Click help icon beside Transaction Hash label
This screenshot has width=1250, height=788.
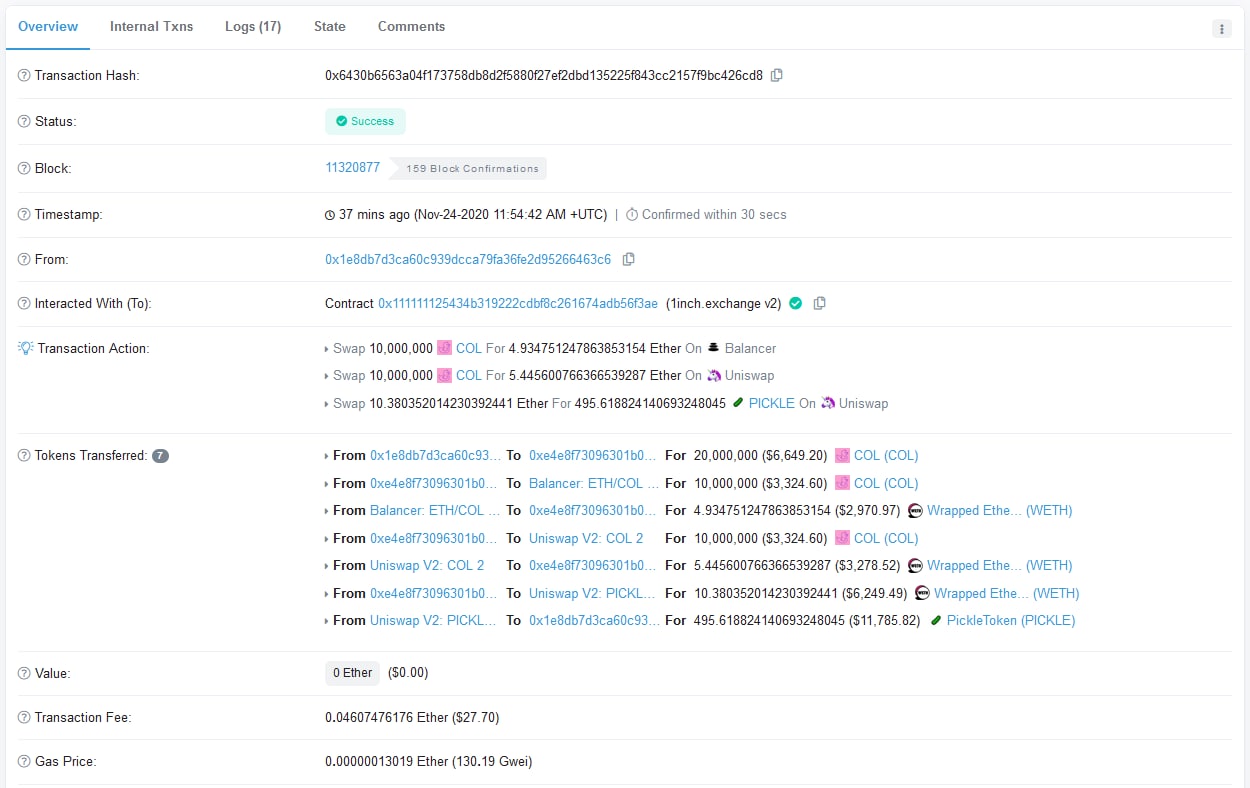(24, 76)
